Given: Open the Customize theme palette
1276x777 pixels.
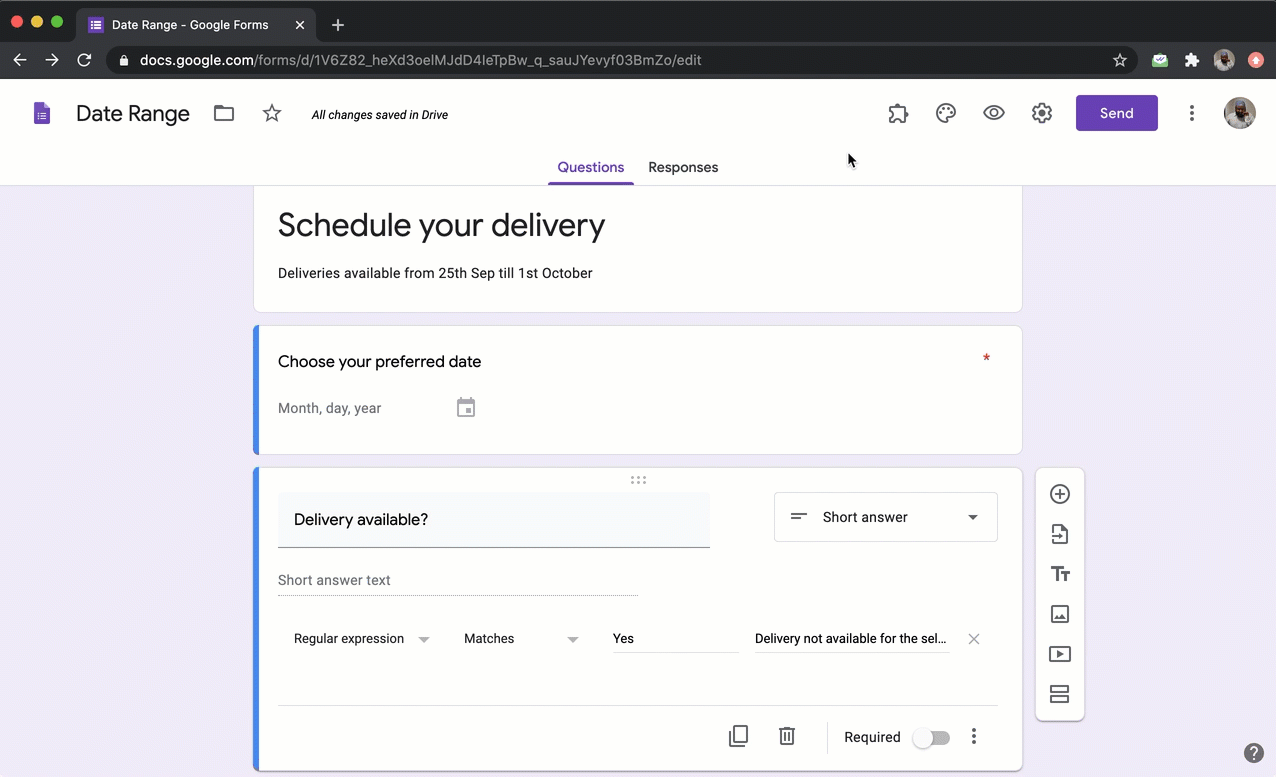Looking at the screenshot, I should (945, 114).
